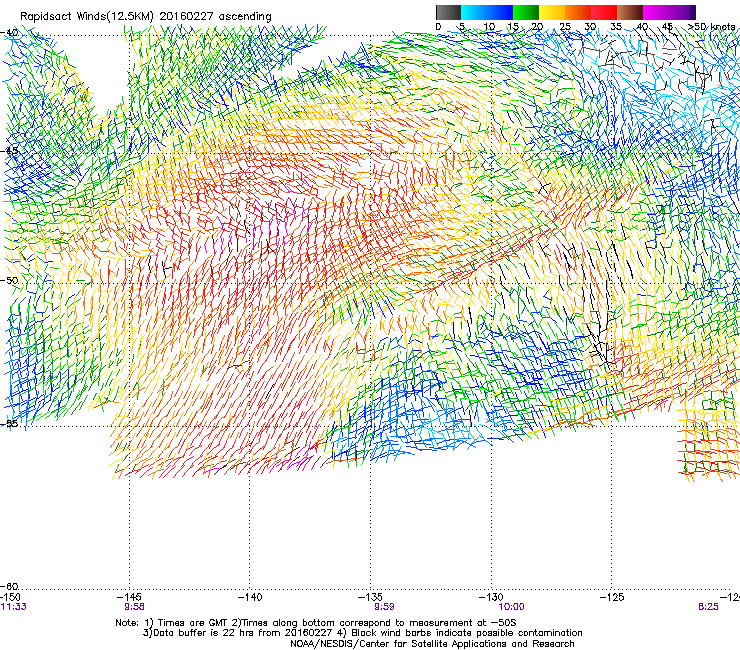Click the magenta-purple 40-50 knots legend swatch

(669, 12)
